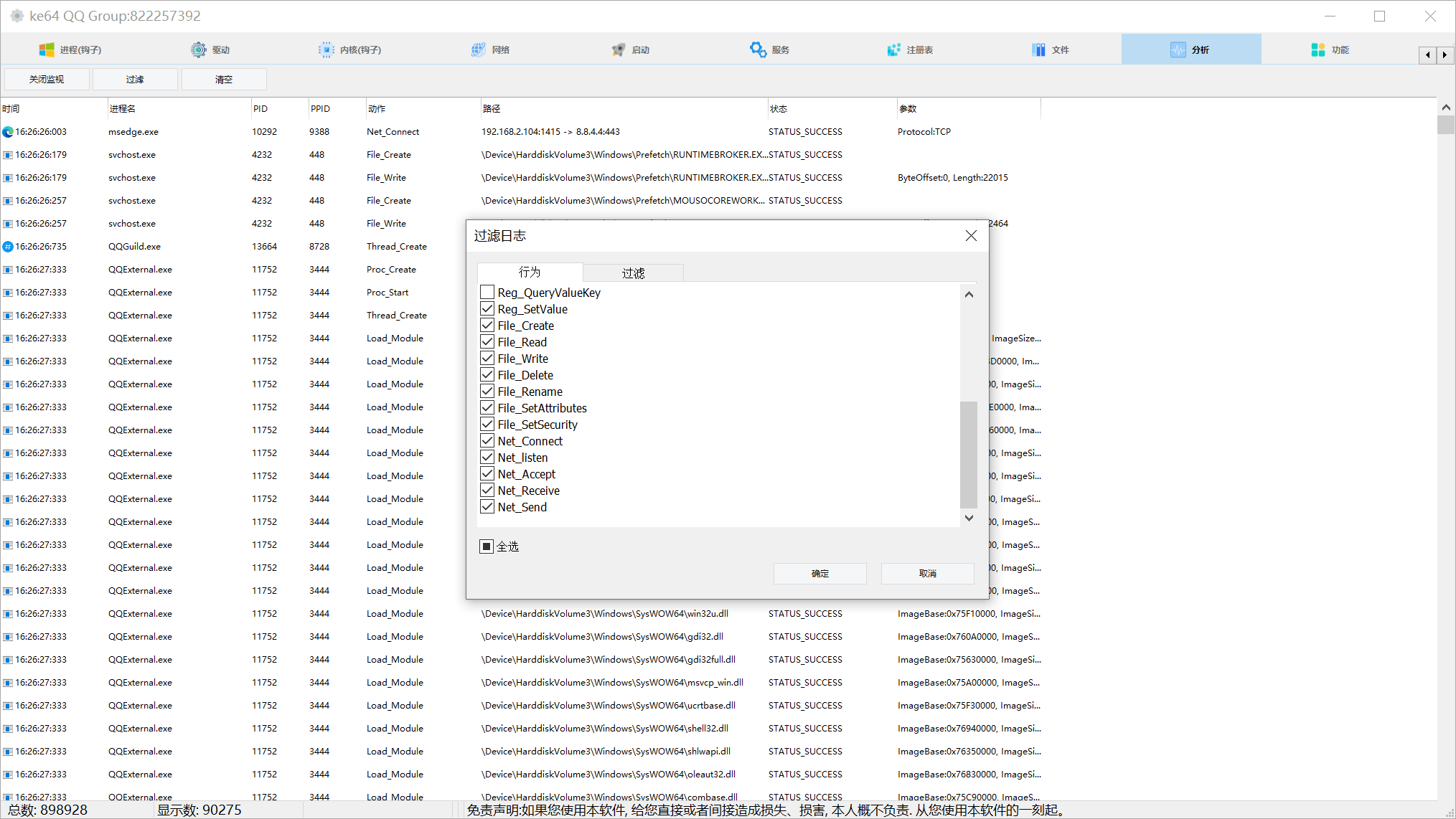Toggle the File_Rename checkbox
Image resolution: width=1456 pixels, height=819 pixels.
click(x=487, y=391)
